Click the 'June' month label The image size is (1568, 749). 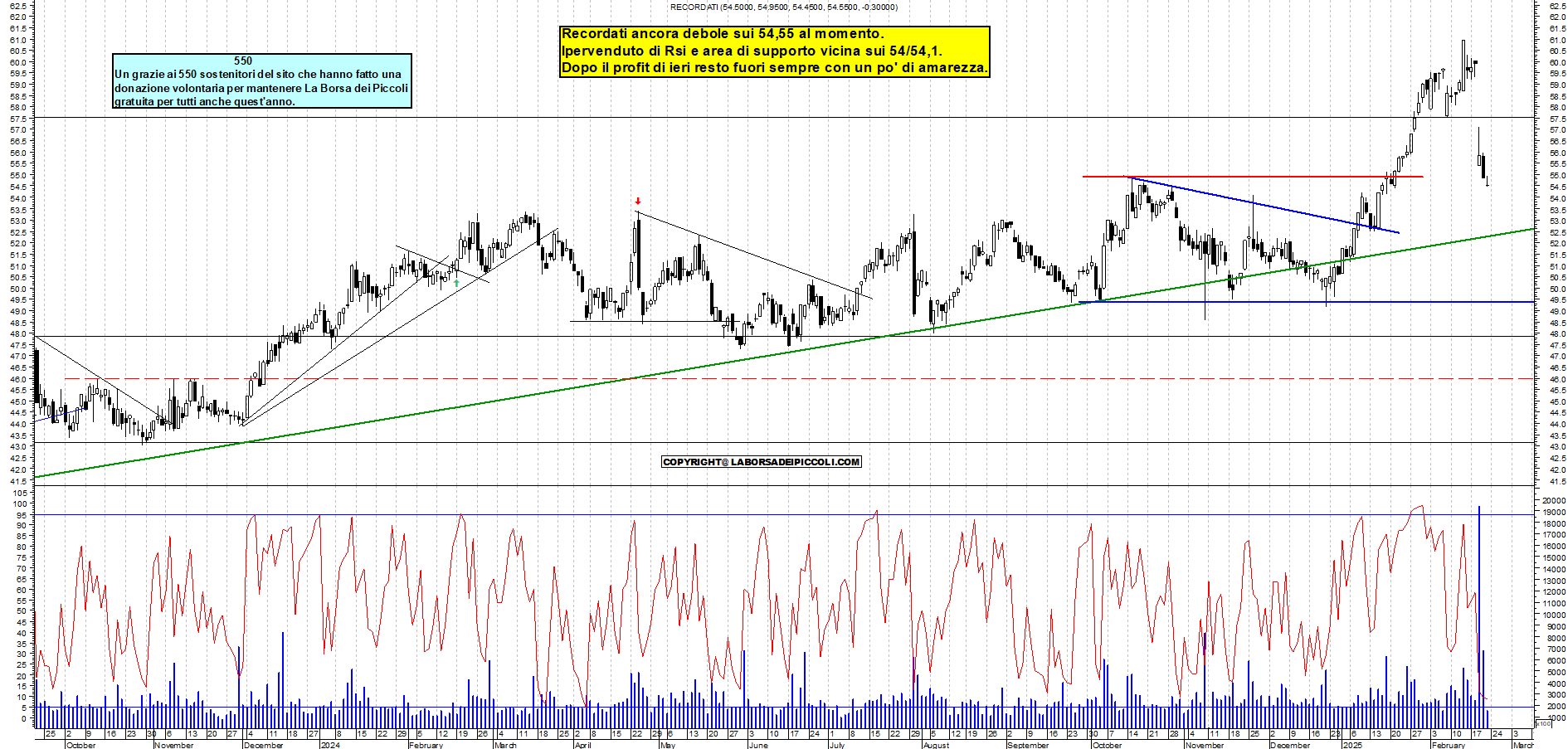[758, 745]
